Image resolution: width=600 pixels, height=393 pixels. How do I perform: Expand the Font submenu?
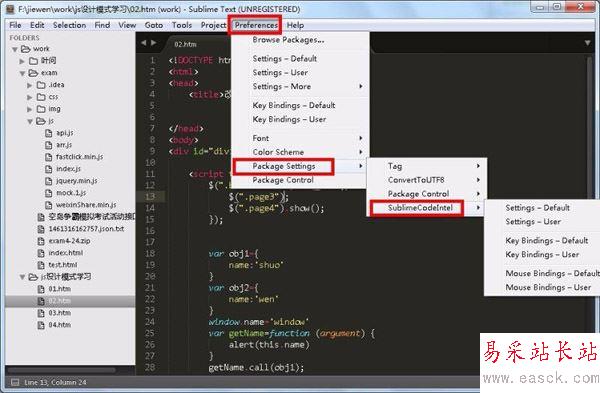300,138
